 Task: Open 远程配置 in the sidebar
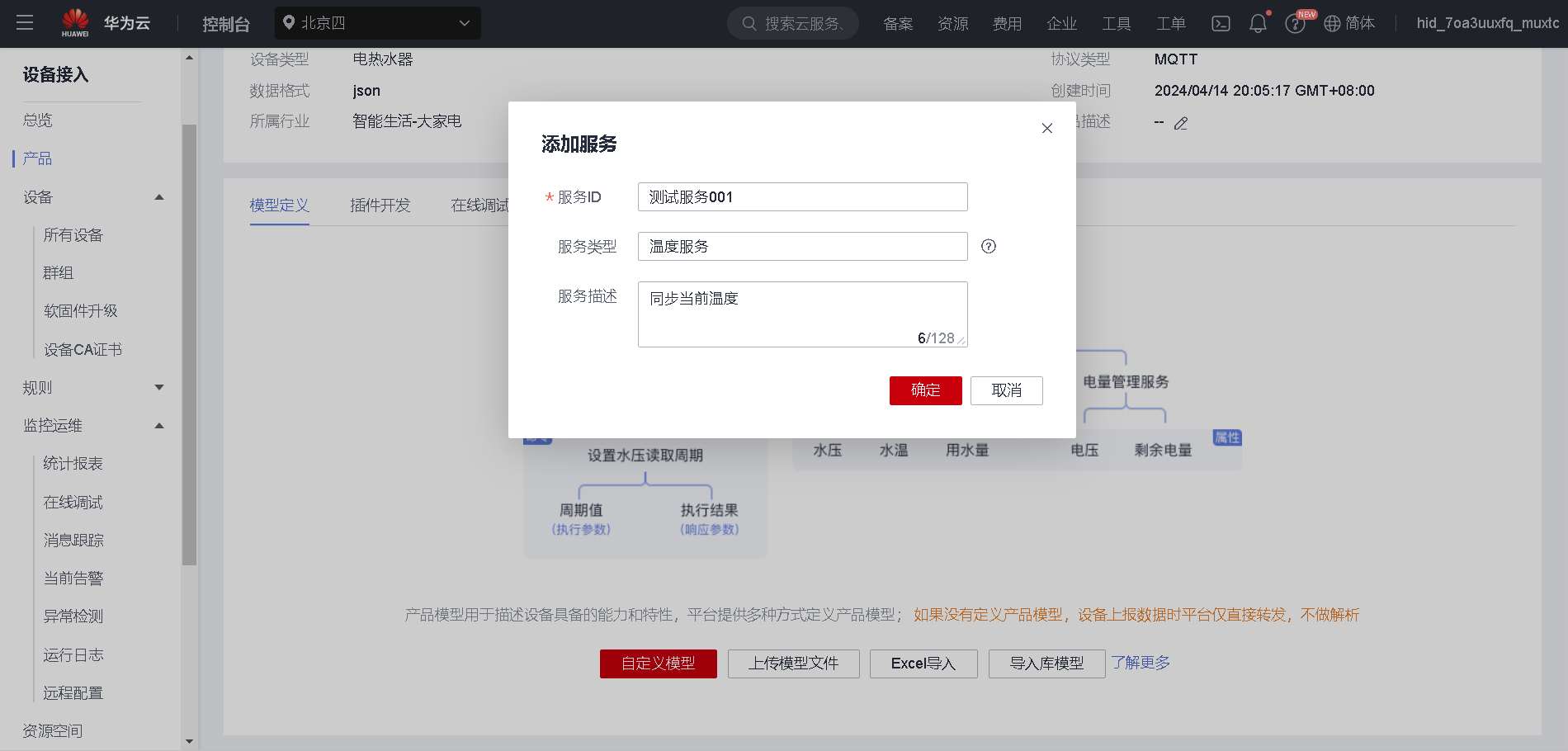[x=73, y=693]
